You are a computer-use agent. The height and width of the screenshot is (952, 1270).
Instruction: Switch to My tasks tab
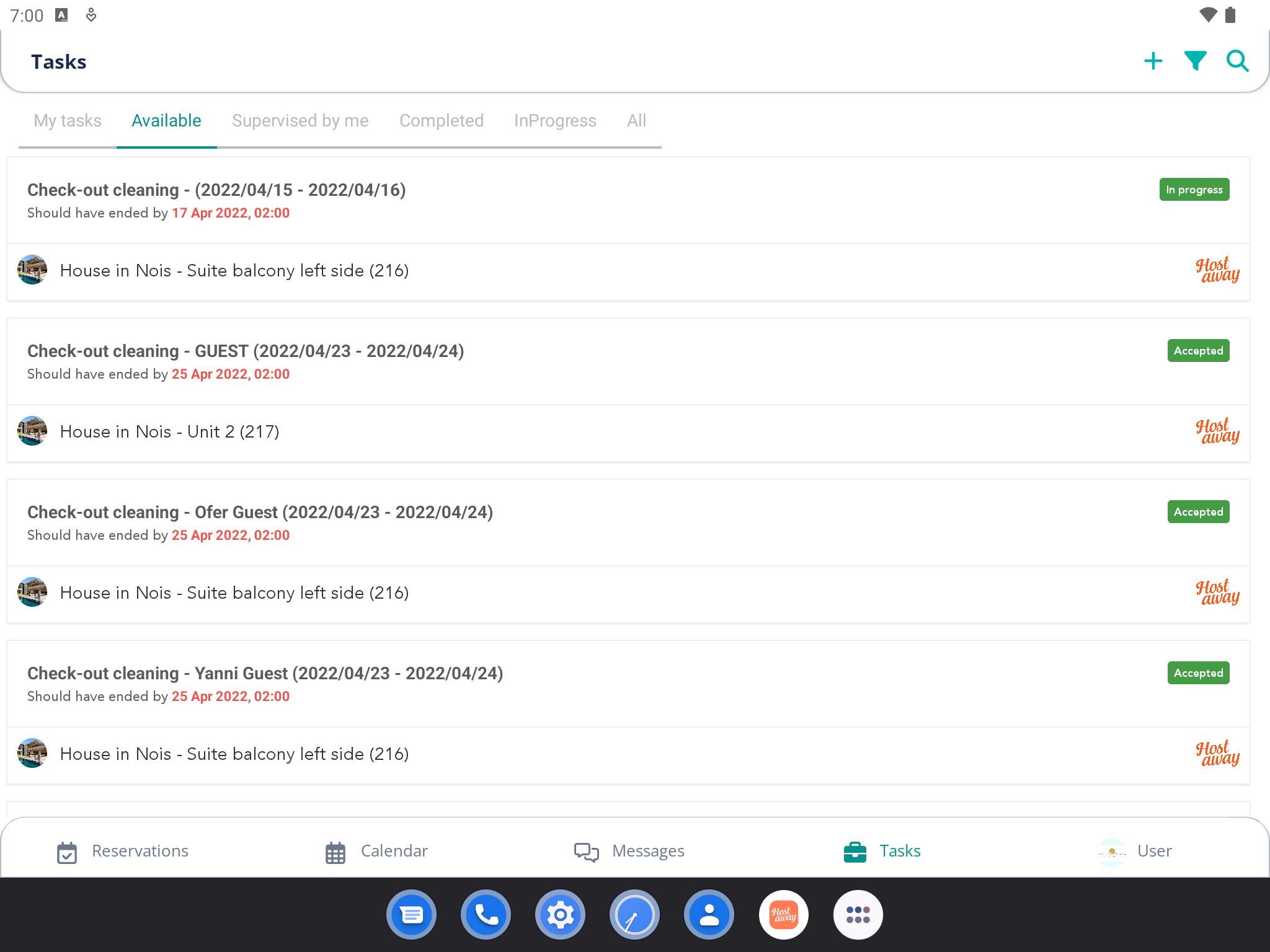click(68, 120)
